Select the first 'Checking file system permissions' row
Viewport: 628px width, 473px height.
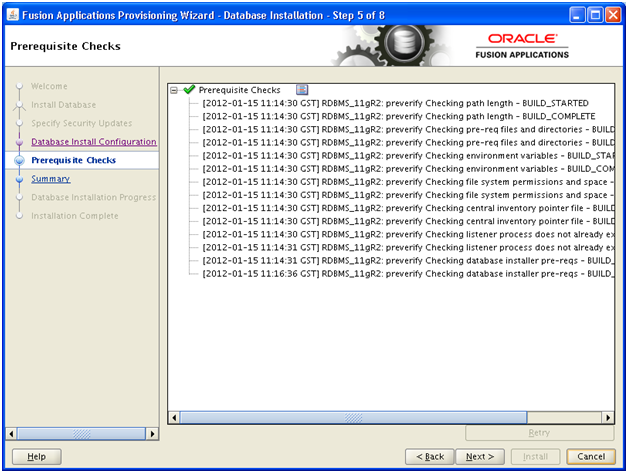pos(408,182)
